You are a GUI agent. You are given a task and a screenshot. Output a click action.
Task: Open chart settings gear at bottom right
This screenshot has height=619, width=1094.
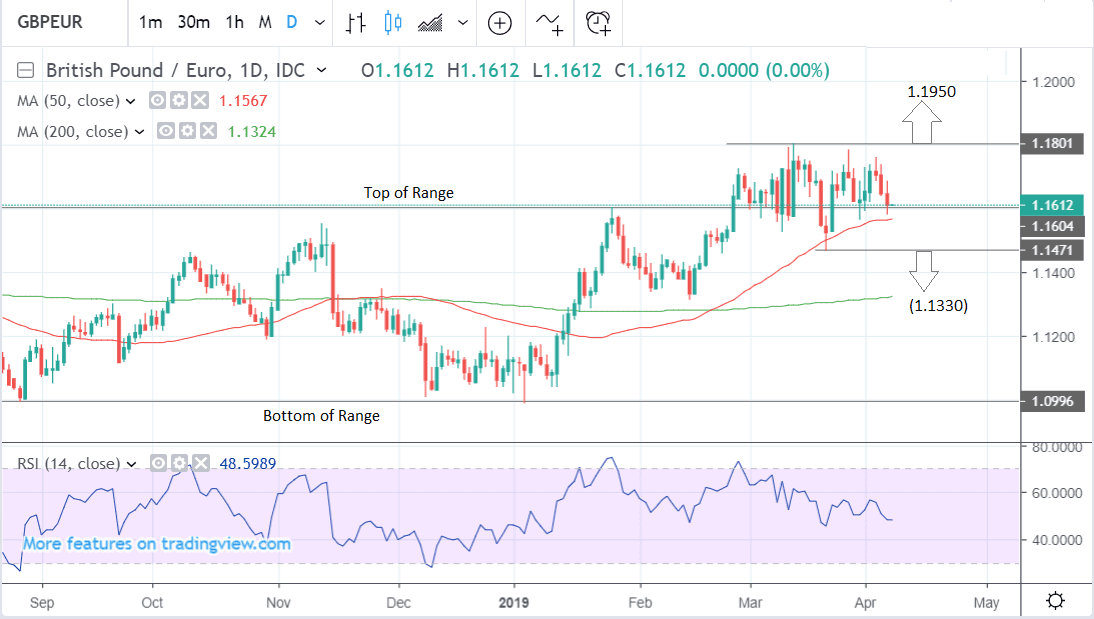(x=1054, y=601)
